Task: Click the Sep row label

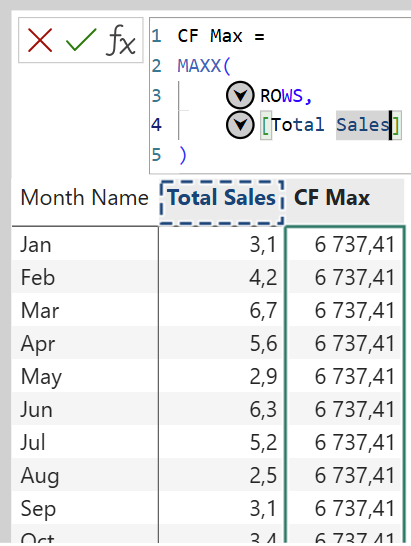Action: click(38, 509)
